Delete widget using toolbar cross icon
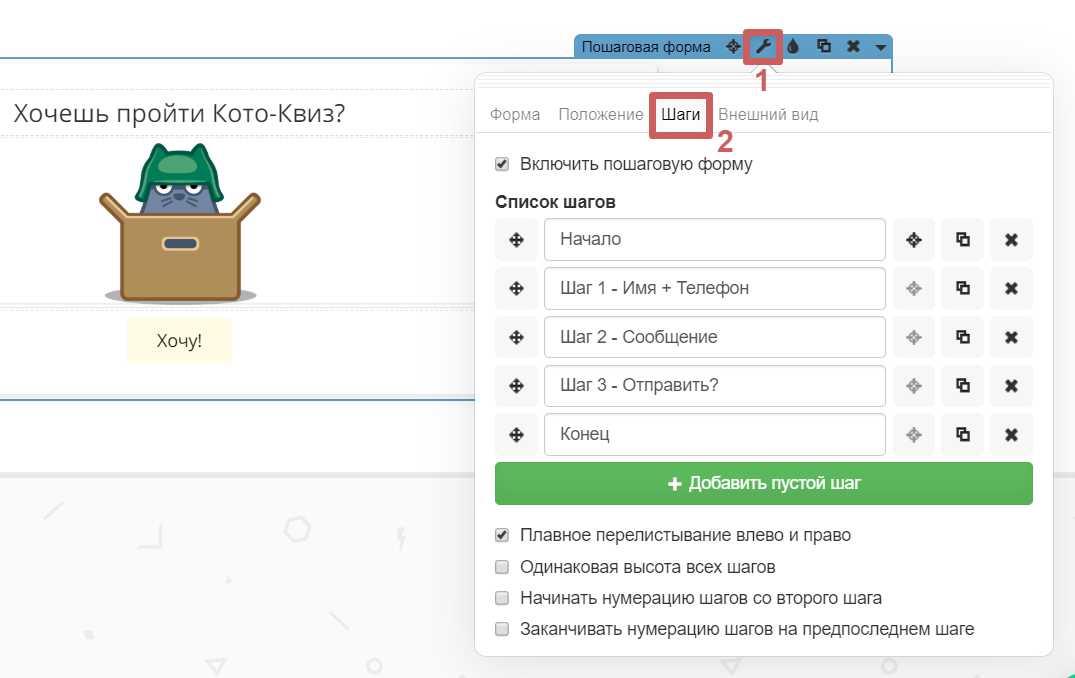This screenshot has width=1075, height=678. [x=852, y=47]
